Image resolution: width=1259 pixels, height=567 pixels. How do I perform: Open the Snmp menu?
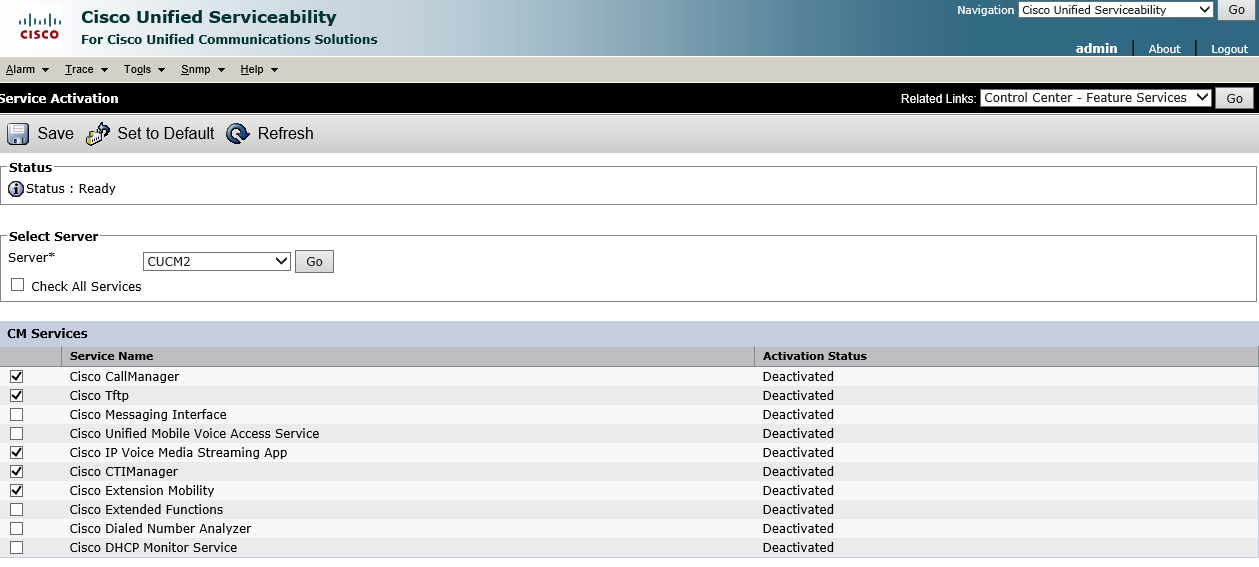coord(203,69)
